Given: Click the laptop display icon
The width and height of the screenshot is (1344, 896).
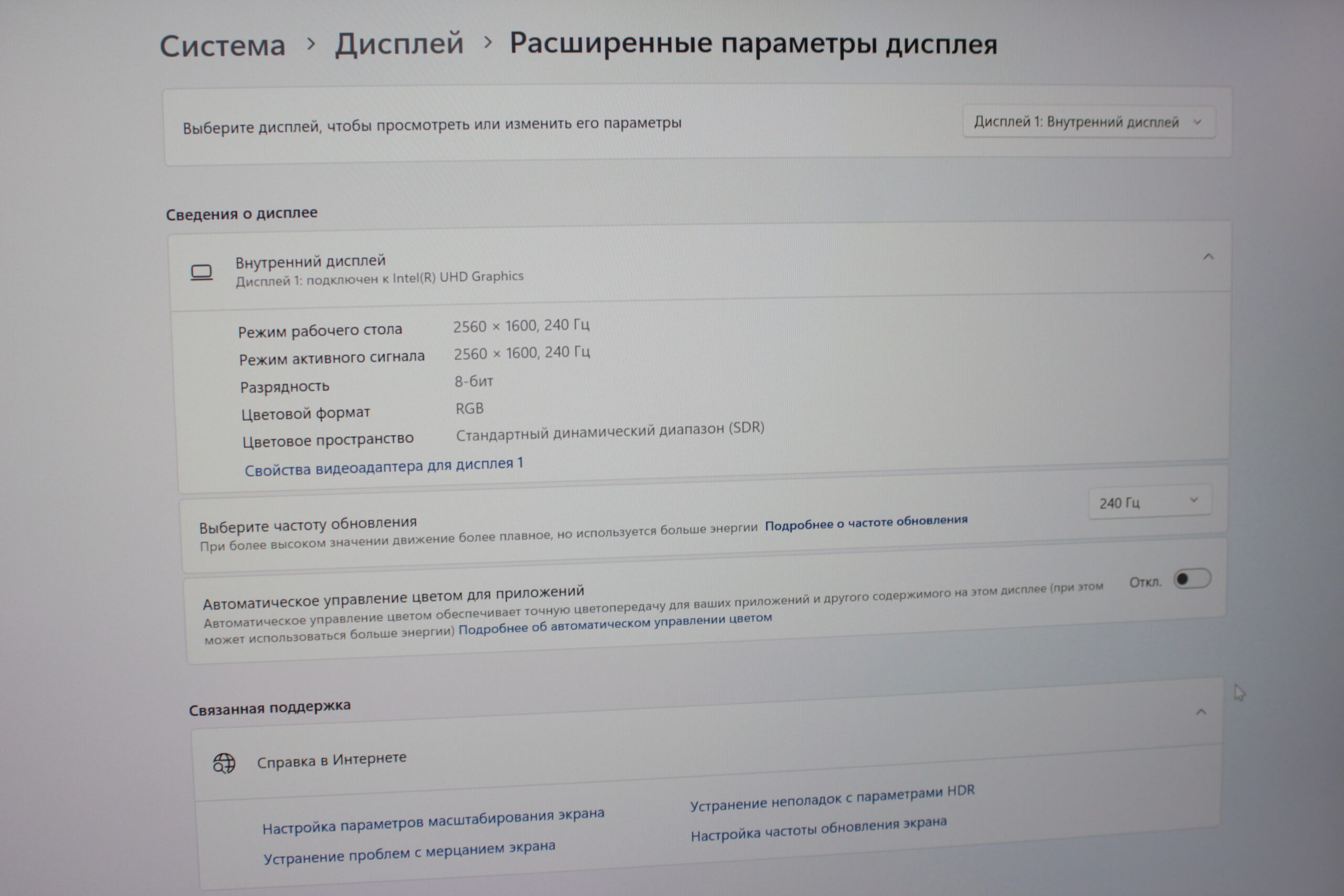Looking at the screenshot, I should (x=201, y=272).
